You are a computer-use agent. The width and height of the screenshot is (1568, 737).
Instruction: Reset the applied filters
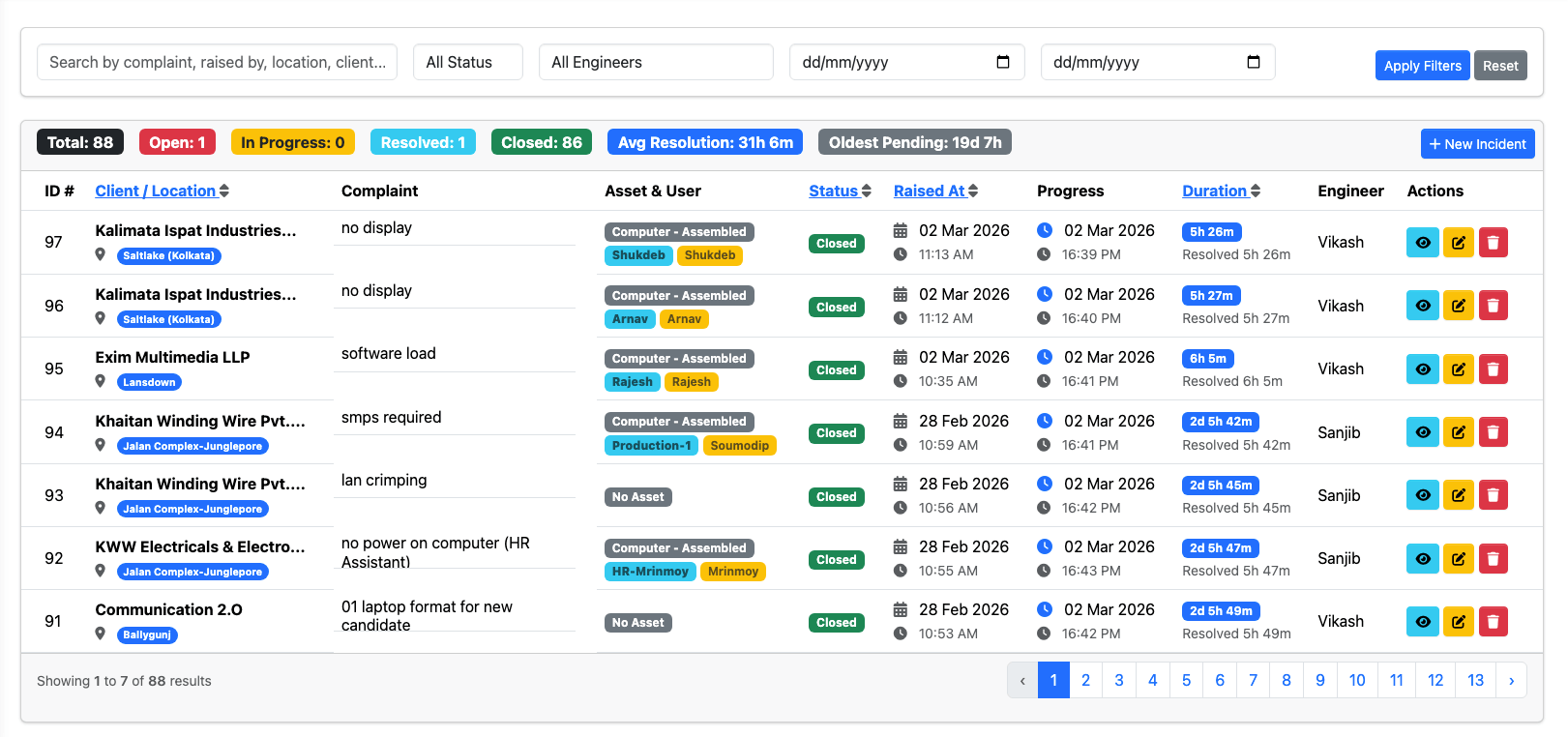click(1499, 66)
